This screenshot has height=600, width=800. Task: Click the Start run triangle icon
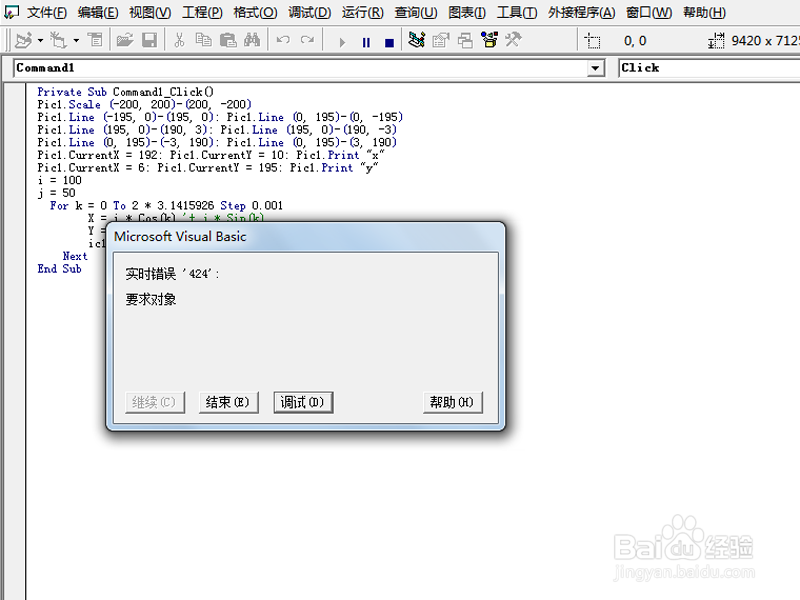pos(342,42)
